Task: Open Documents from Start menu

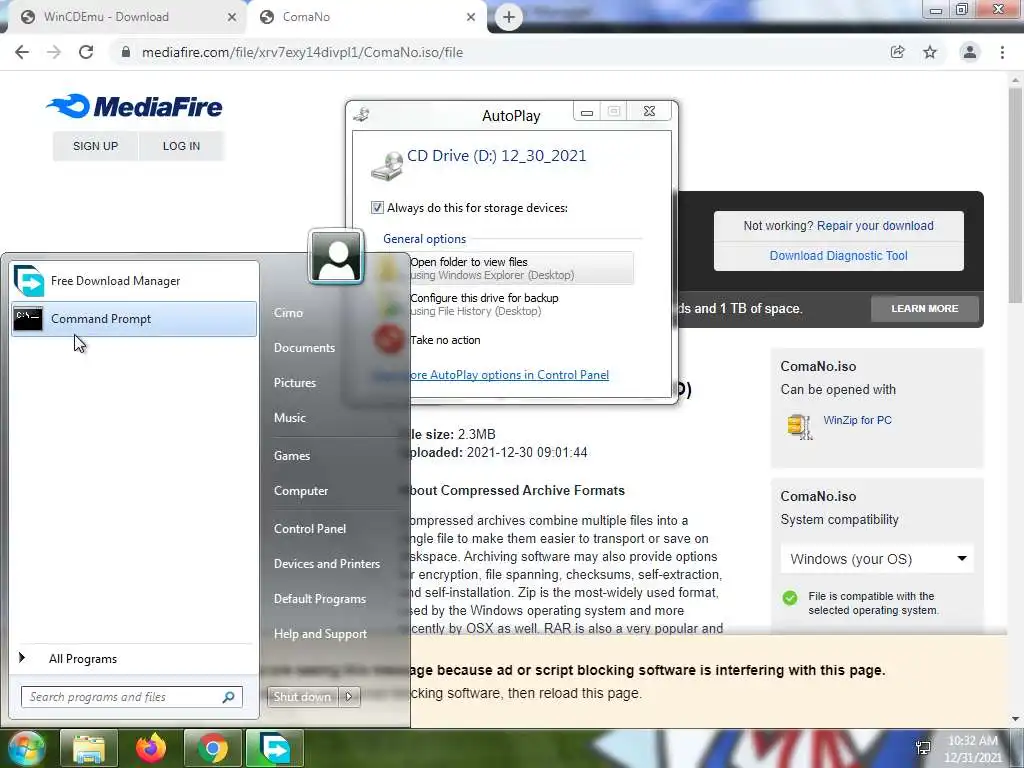Action: (x=304, y=347)
